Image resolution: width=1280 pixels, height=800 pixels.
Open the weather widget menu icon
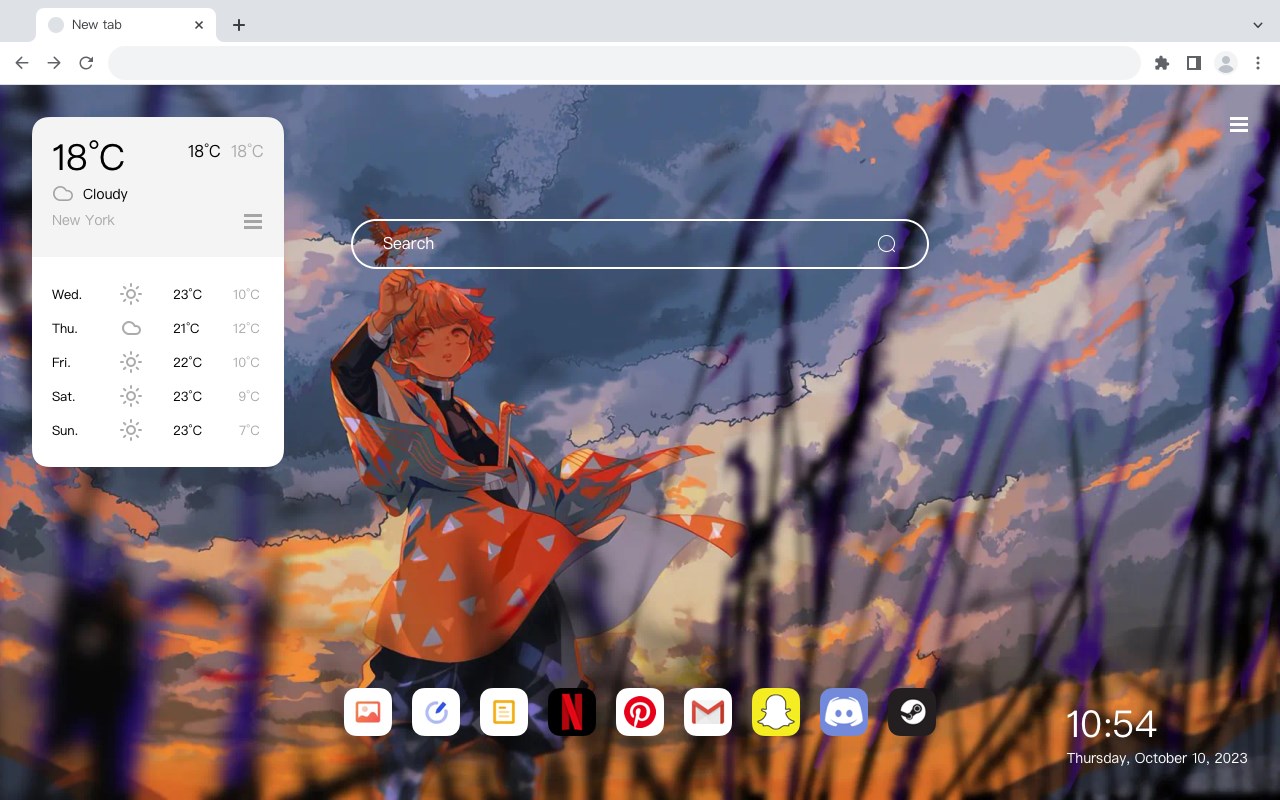[x=253, y=221]
